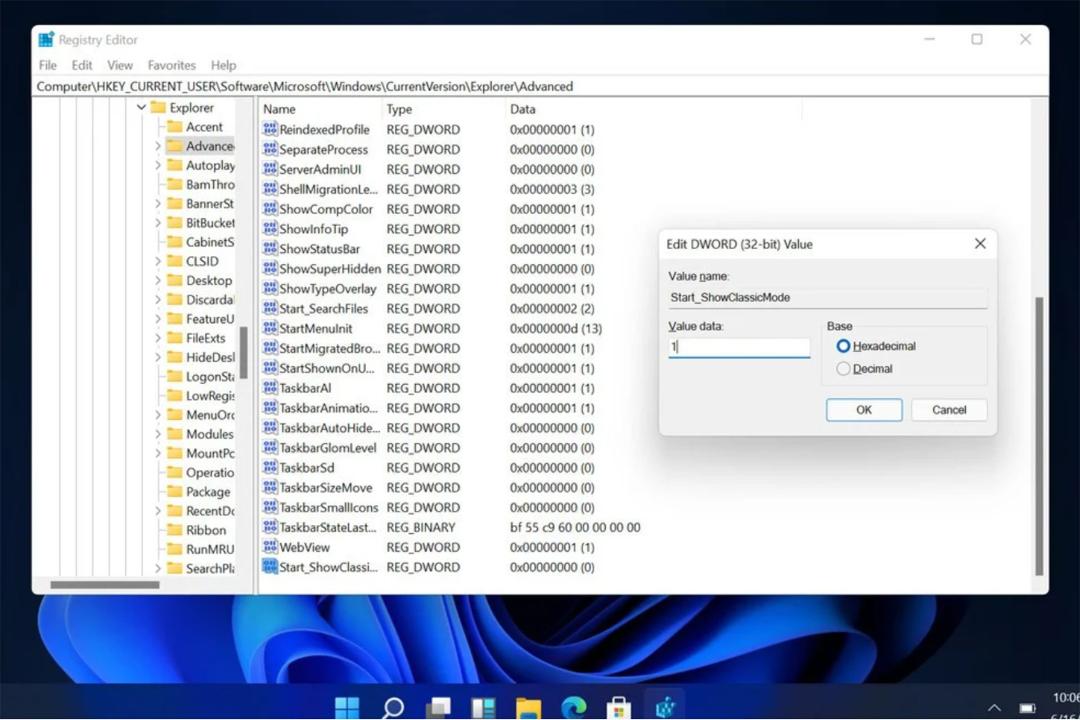
Task: Click the ShowInfoTip value icon
Action: click(x=270, y=229)
